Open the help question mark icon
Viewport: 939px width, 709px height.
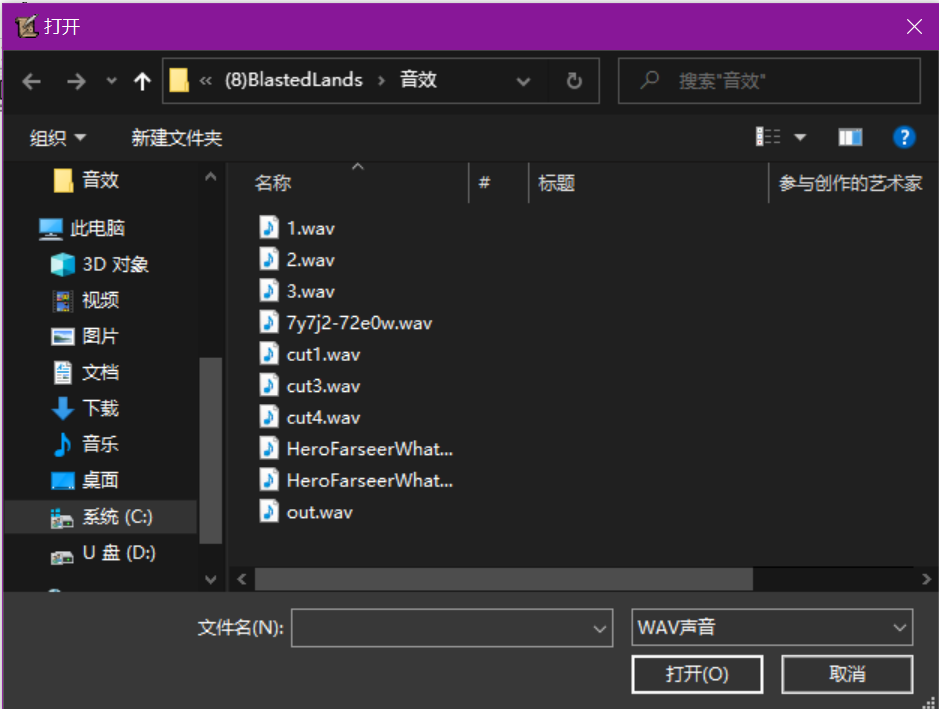(904, 137)
